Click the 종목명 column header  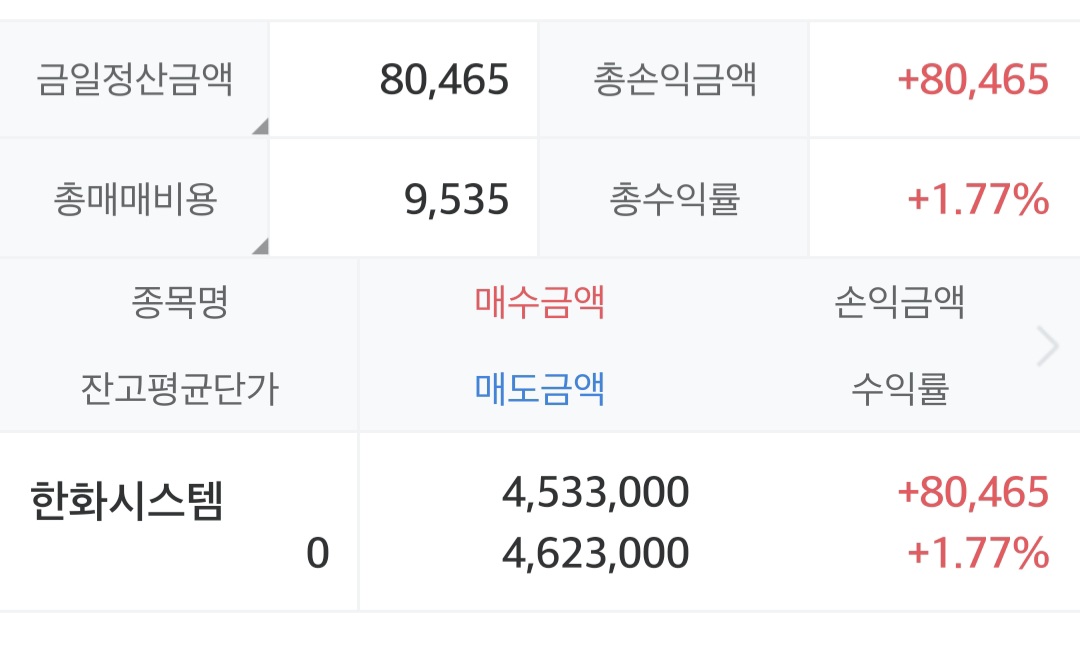click(180, 302)
